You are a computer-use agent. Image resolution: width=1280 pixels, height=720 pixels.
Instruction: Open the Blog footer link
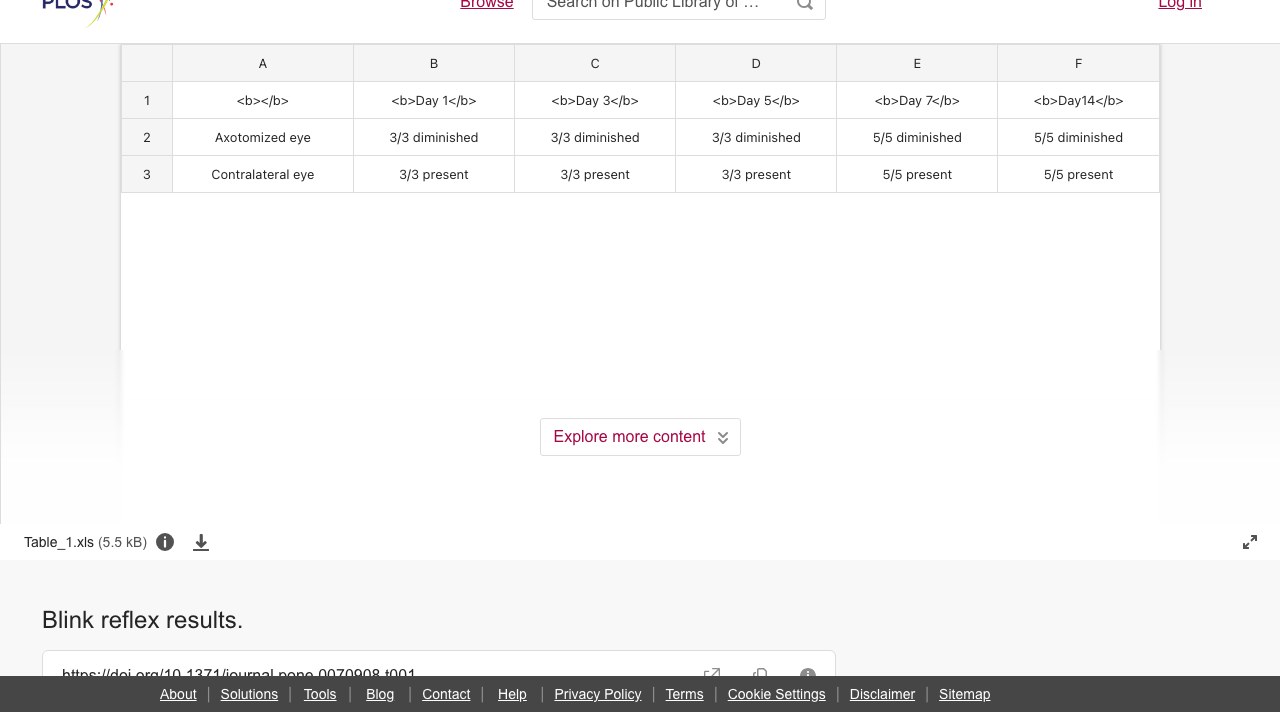click(380, 694)
